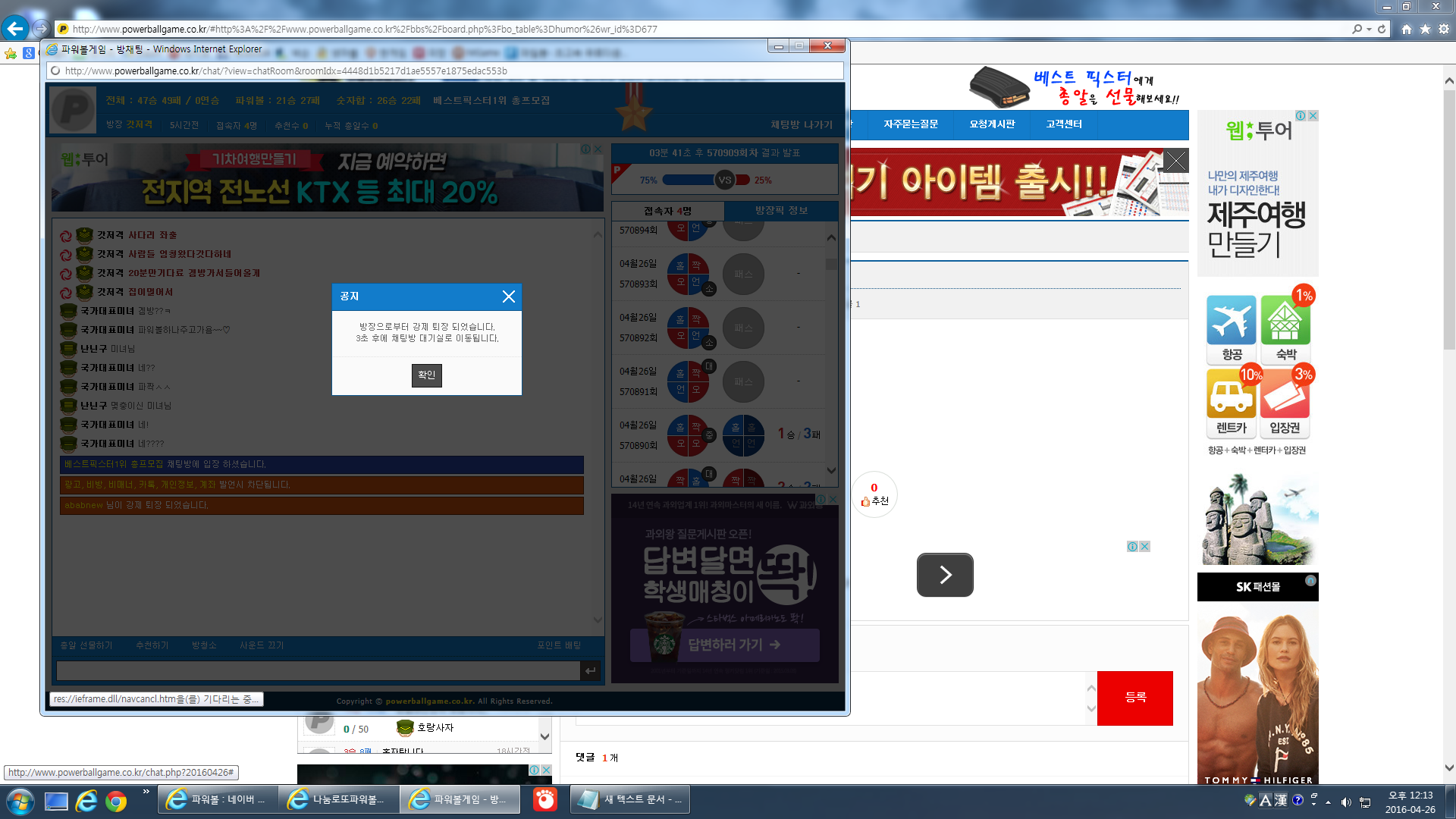The height and width of the screenshot is (819, 1456).
Task: Refresh the main browser page
Action: 1382,29
